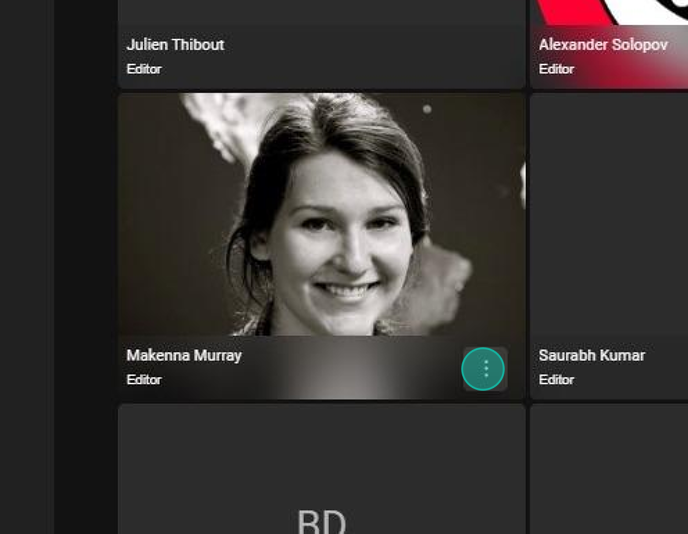Open the three-dot menu on Makenna Murray's card

click(483, 369)
